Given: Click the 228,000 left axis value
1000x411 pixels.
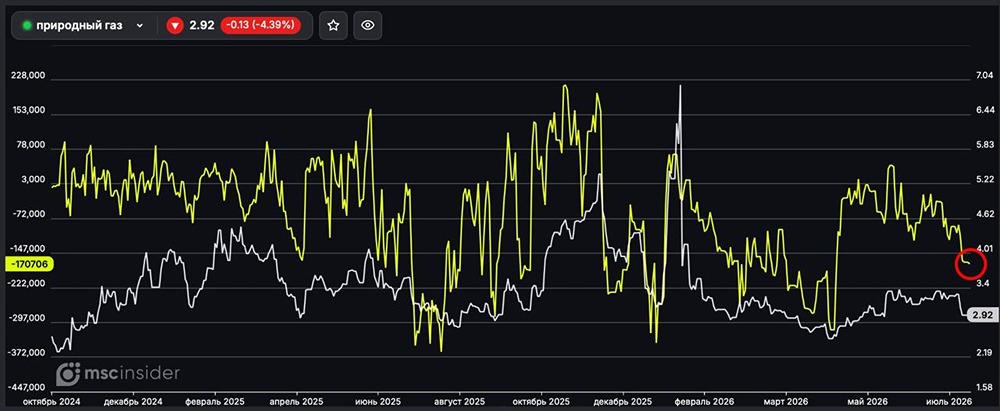Looking at the screenshot, I should click(28, 75).
